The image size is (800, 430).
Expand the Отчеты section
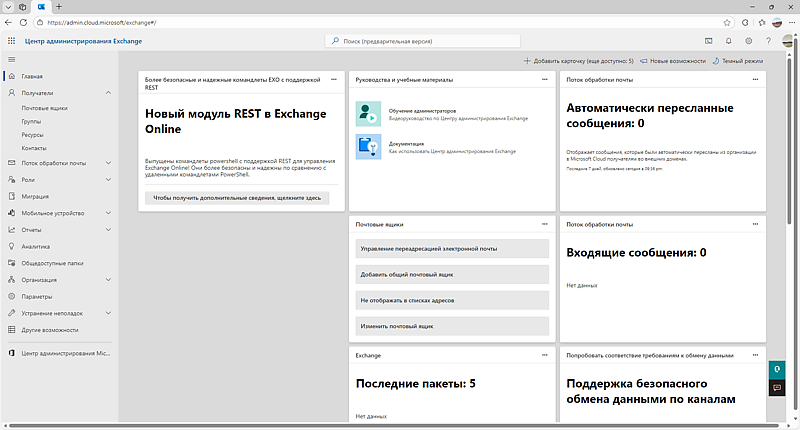[x=108, y=230]
